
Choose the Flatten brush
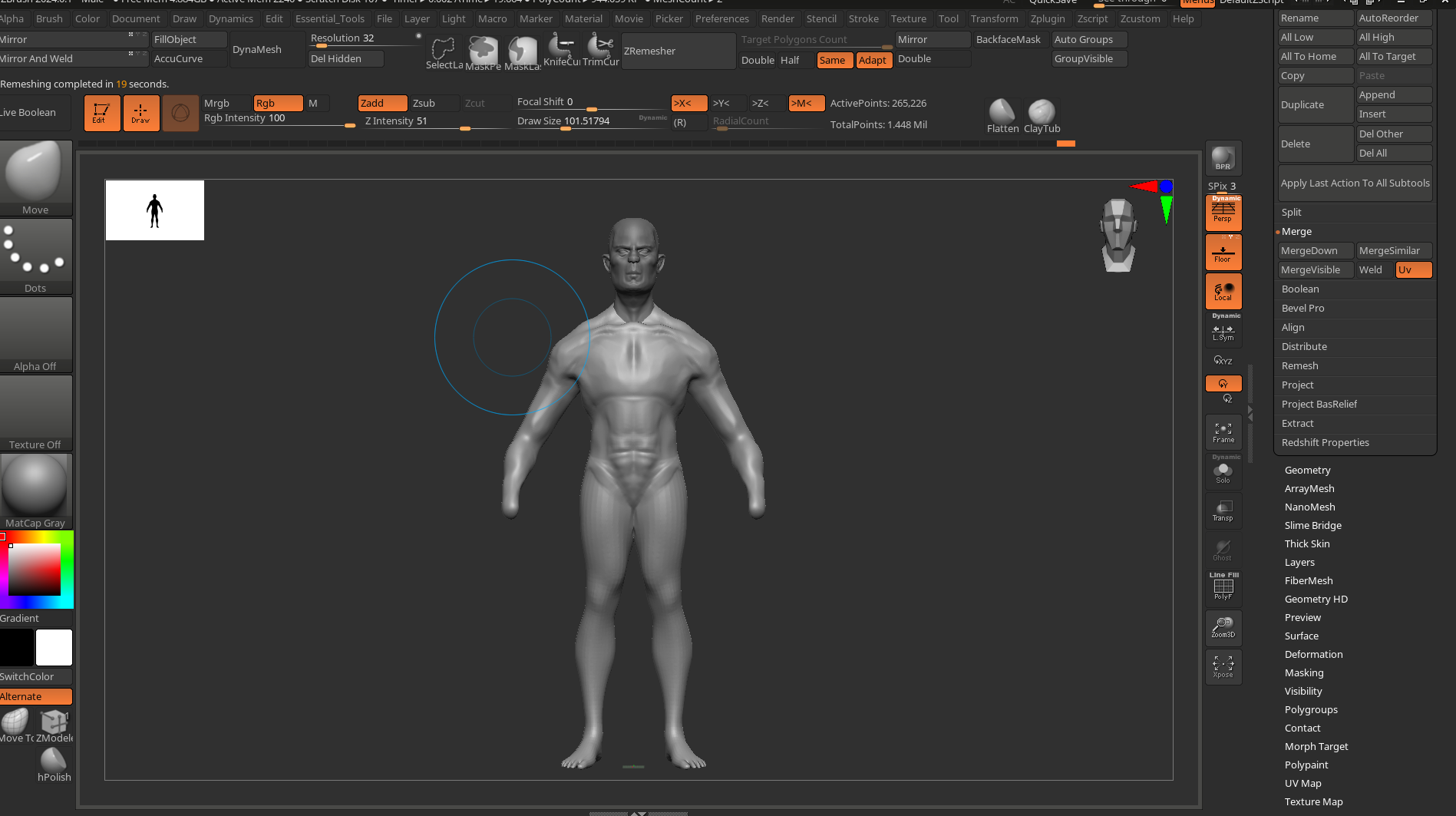click(1002, 116)
